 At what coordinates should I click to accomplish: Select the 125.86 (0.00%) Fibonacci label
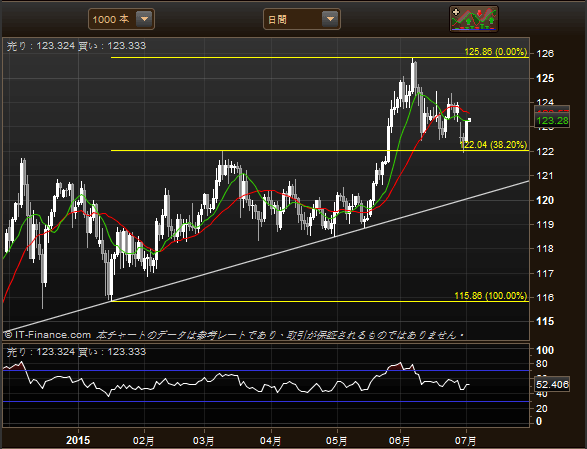[496, 52]
